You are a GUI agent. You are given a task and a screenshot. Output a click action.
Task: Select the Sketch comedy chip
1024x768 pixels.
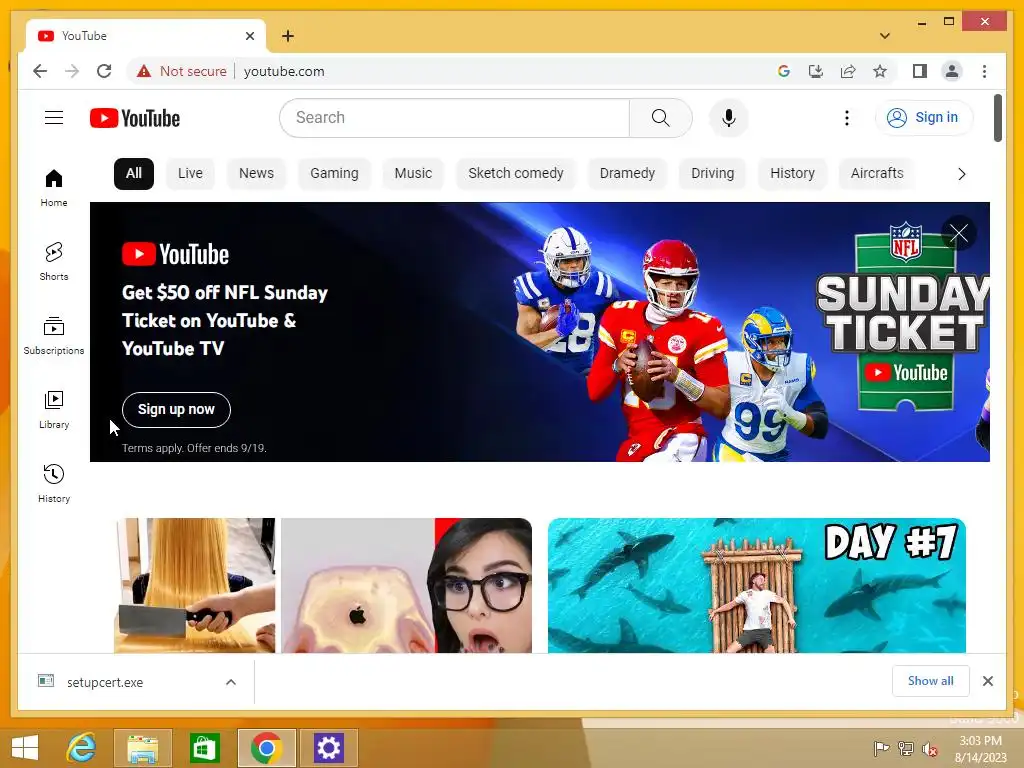pos(515,174)
